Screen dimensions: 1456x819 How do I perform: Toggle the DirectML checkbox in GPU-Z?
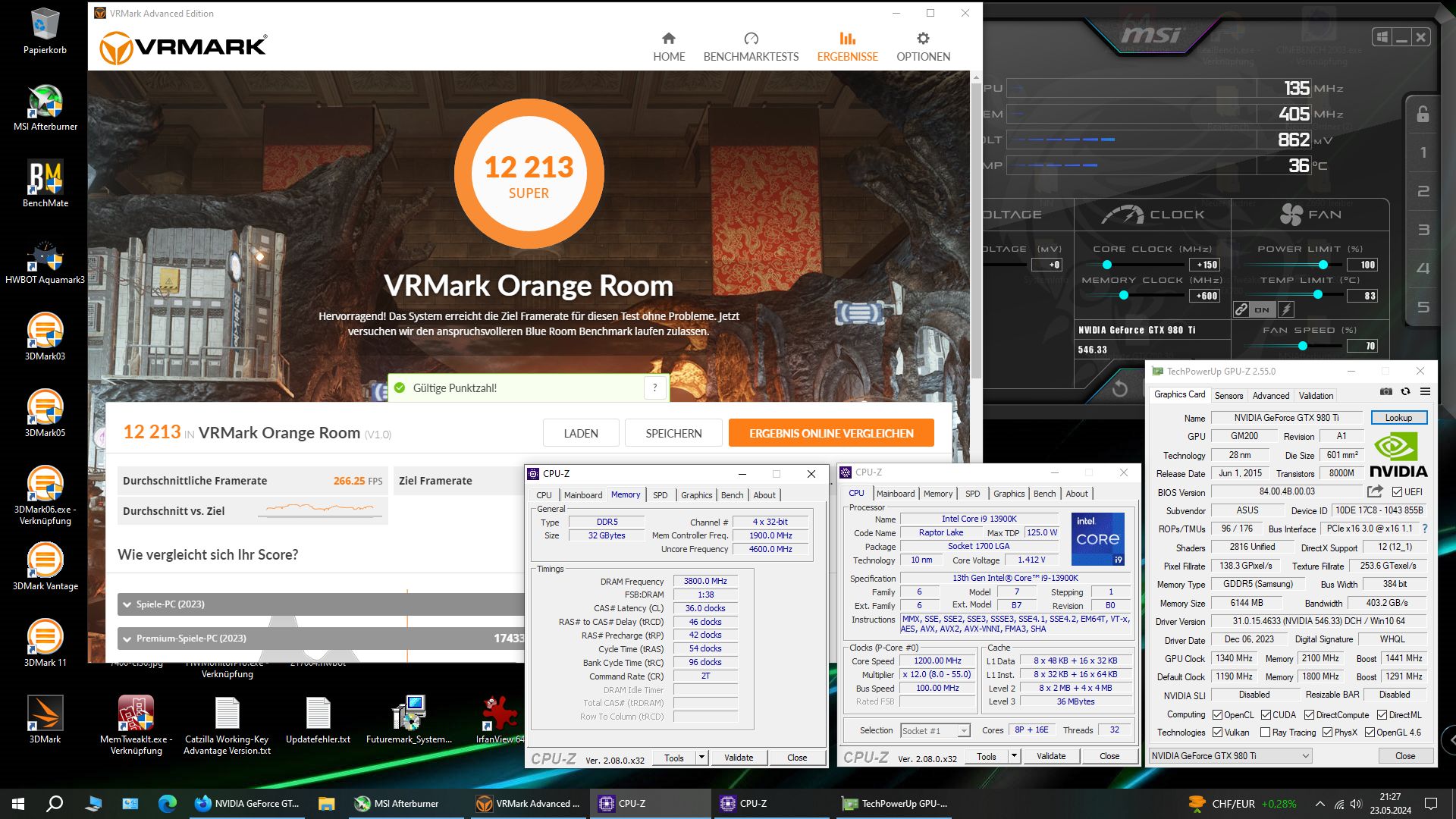(1382, 714)
